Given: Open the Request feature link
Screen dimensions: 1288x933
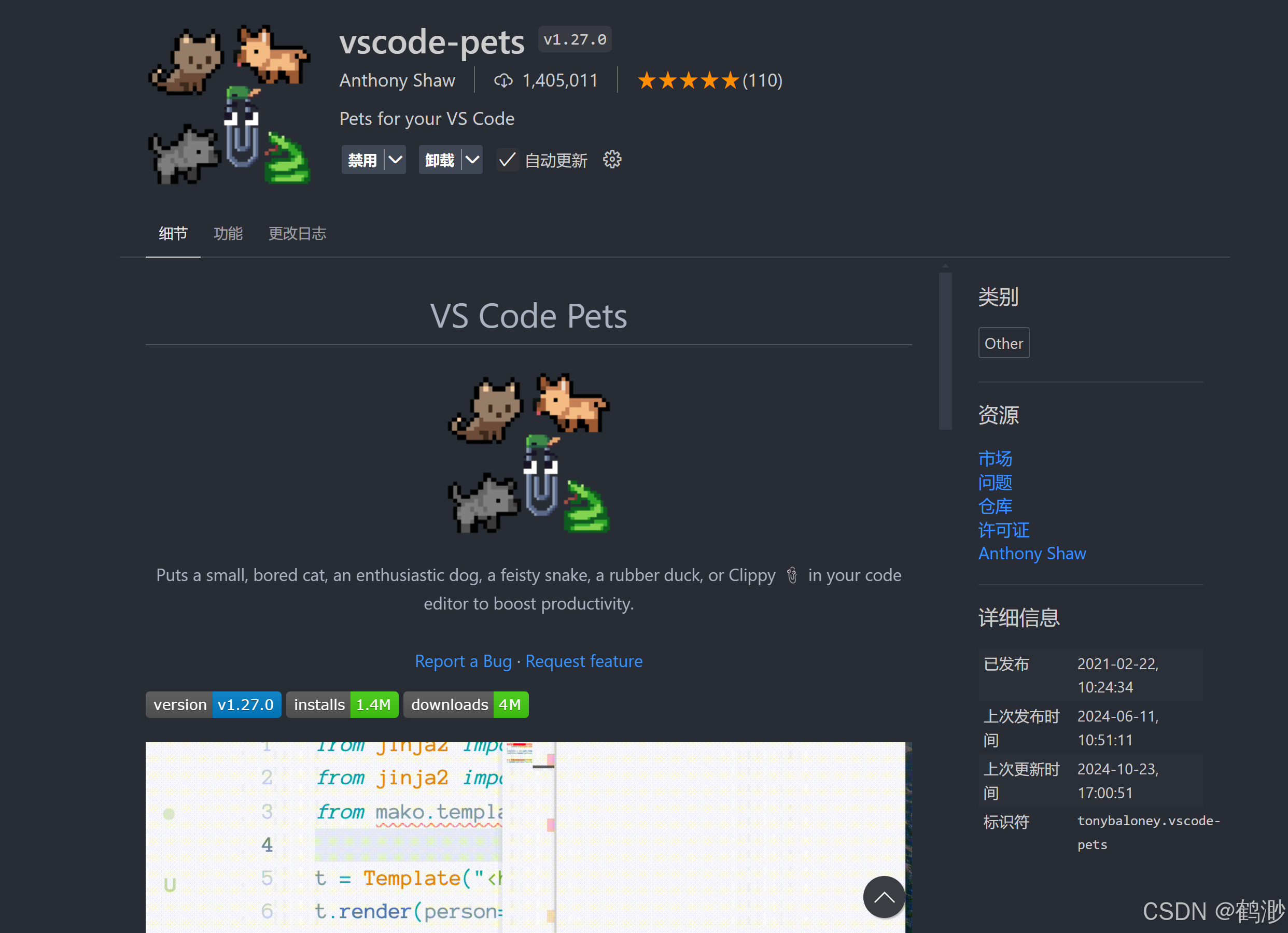Looking at the screenshot, I should [584, 661].
